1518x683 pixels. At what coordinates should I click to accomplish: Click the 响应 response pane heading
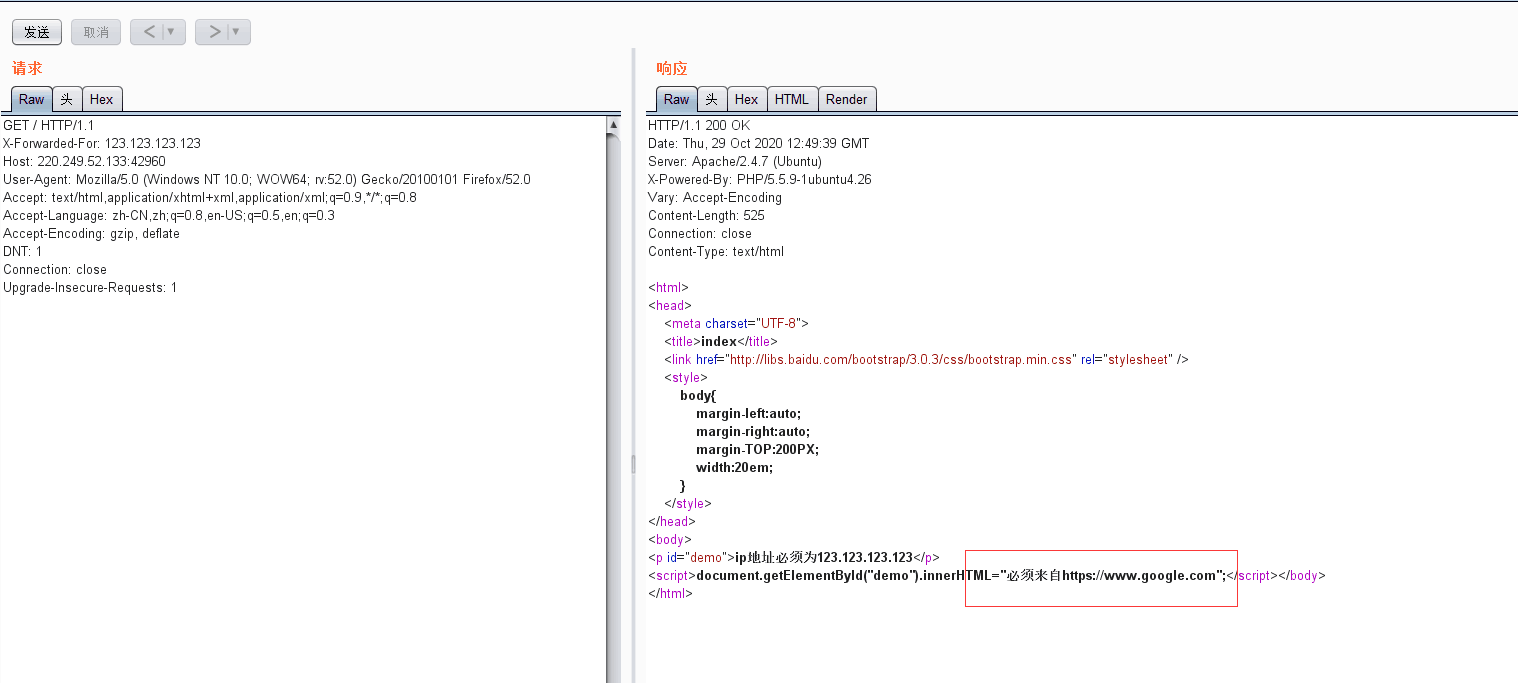(672, 69)
